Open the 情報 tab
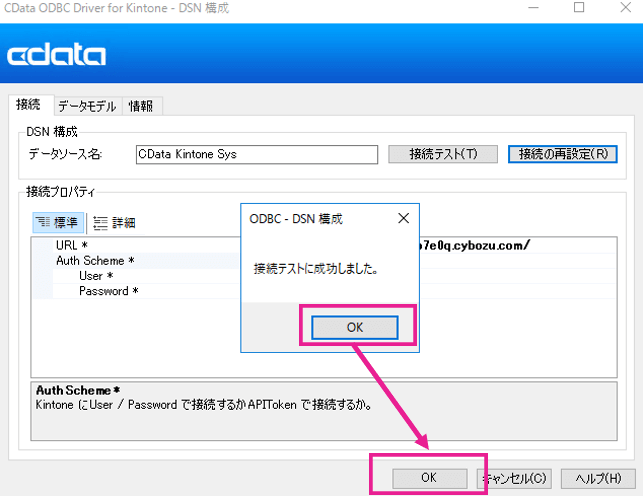Image resolution: width=643 pixels, height=496 pixels. coord(141,106)
